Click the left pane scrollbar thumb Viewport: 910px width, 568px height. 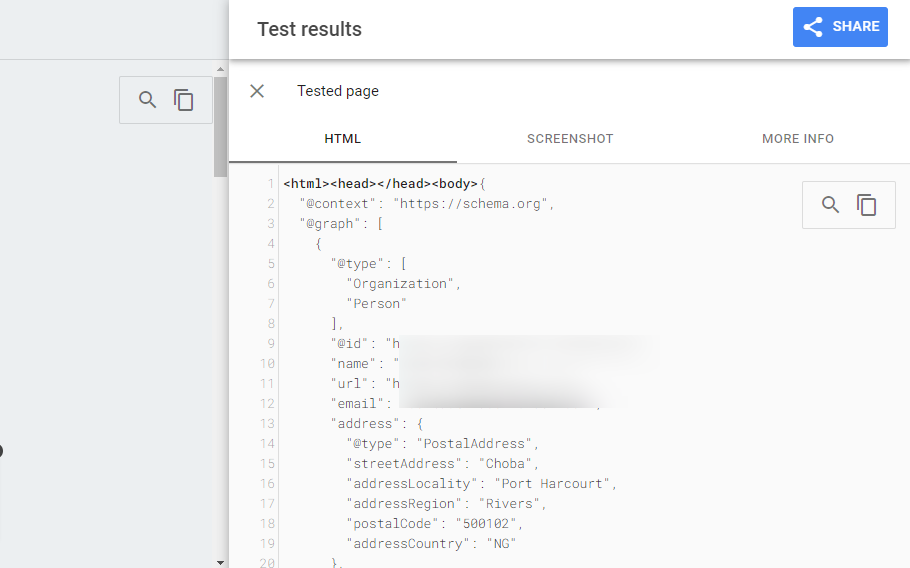220,126
